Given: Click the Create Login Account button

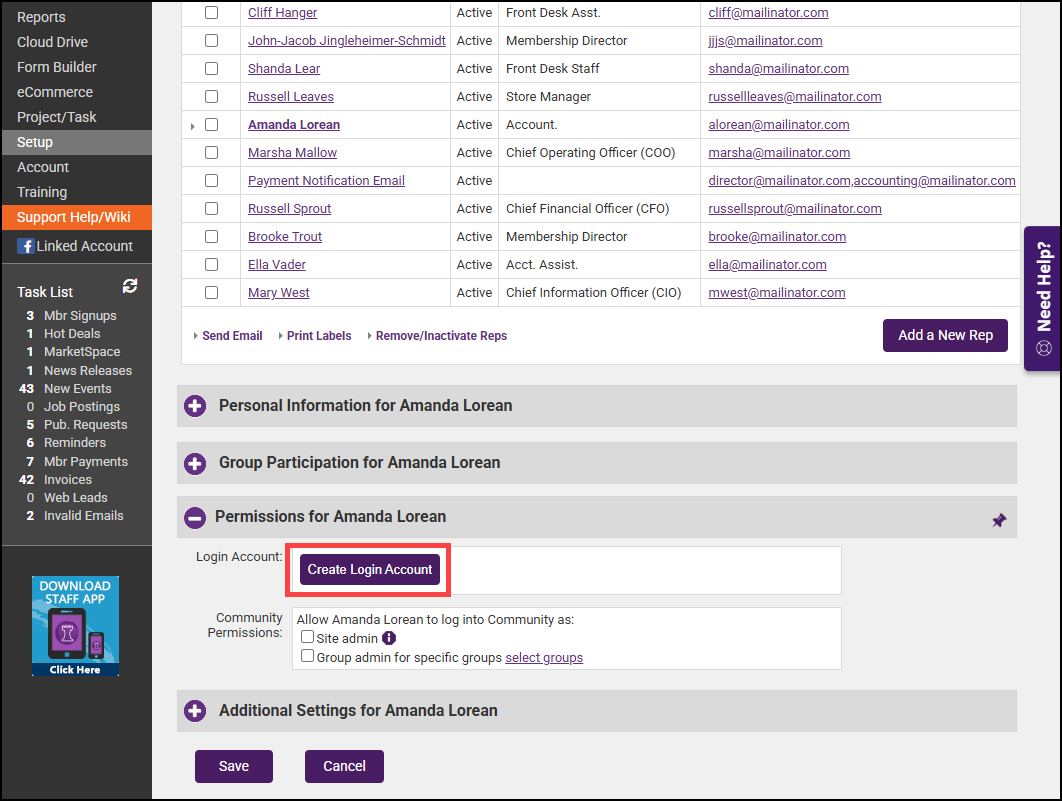Looking at the screenshot, I should [370, 570].
